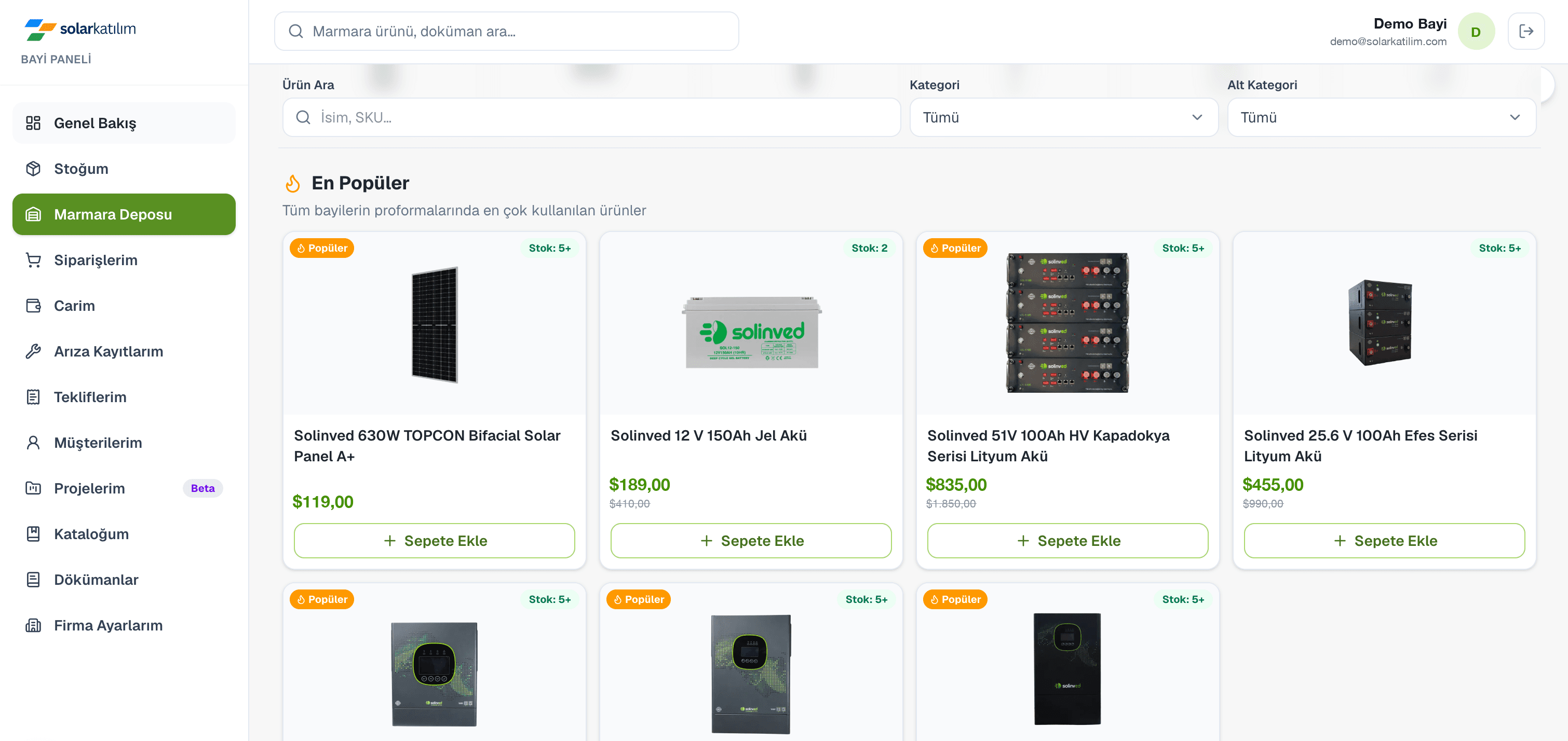Add 51V 100Ah HV Kapadokya battery to cart
Image resolution: width=1568 pixels, height=741 pixels.
[x=1067, y=540]
